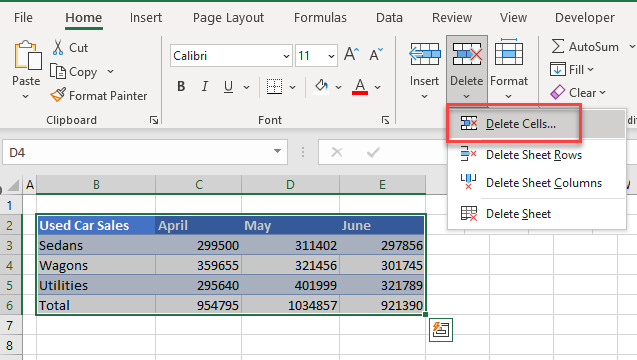
Task: Expand the fill color dropdown arrow
Action: point(338,87)
